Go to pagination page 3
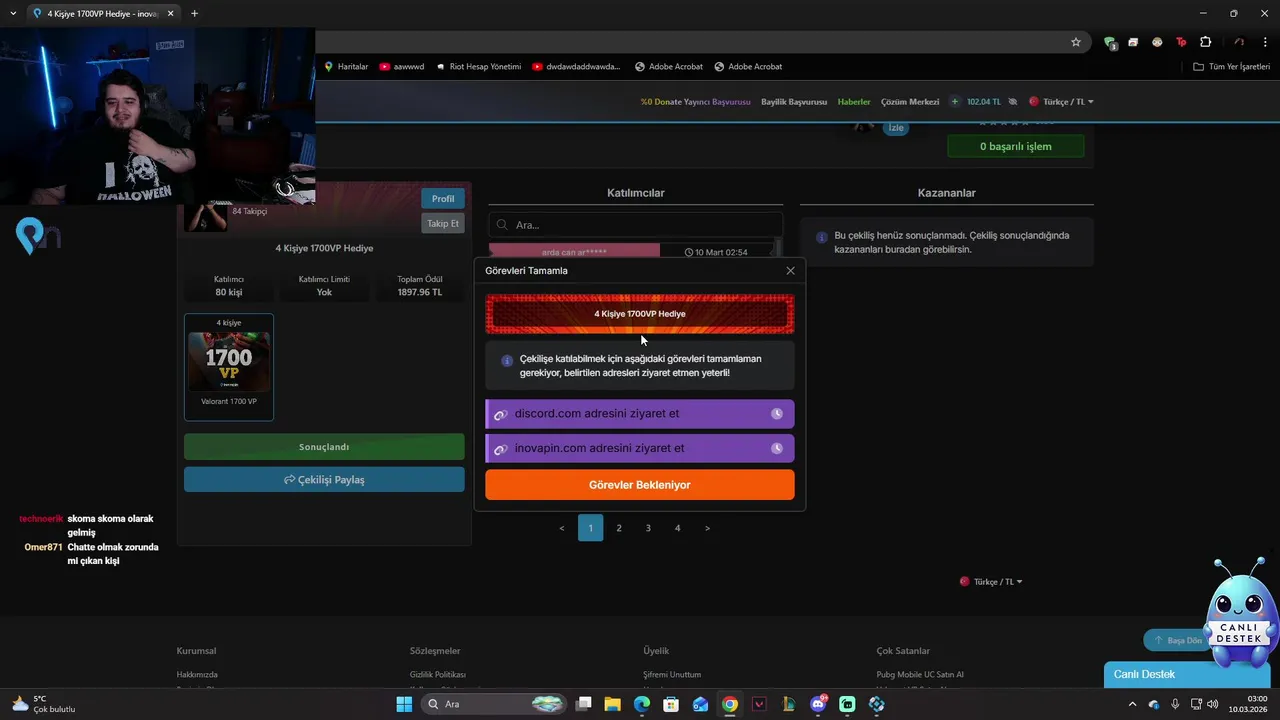The height and width of the screenshot is (720, 1280). click(x=648, y=528)
